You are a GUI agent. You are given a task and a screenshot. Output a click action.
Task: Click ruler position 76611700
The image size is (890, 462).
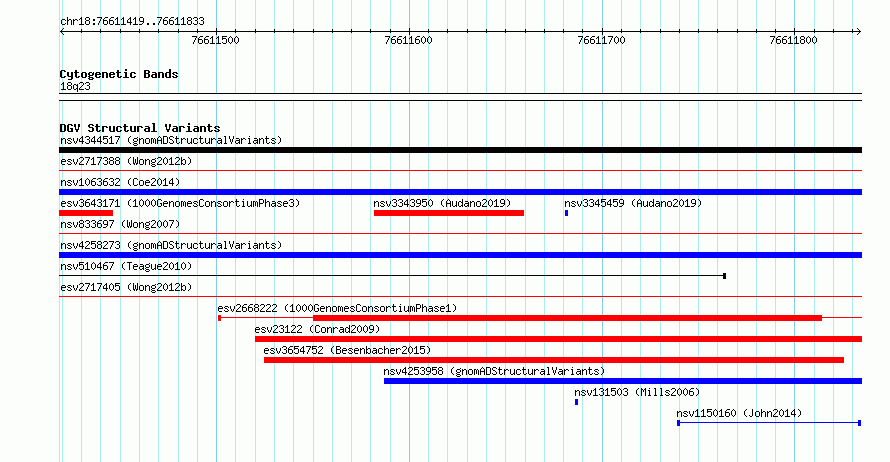point(601,40)
